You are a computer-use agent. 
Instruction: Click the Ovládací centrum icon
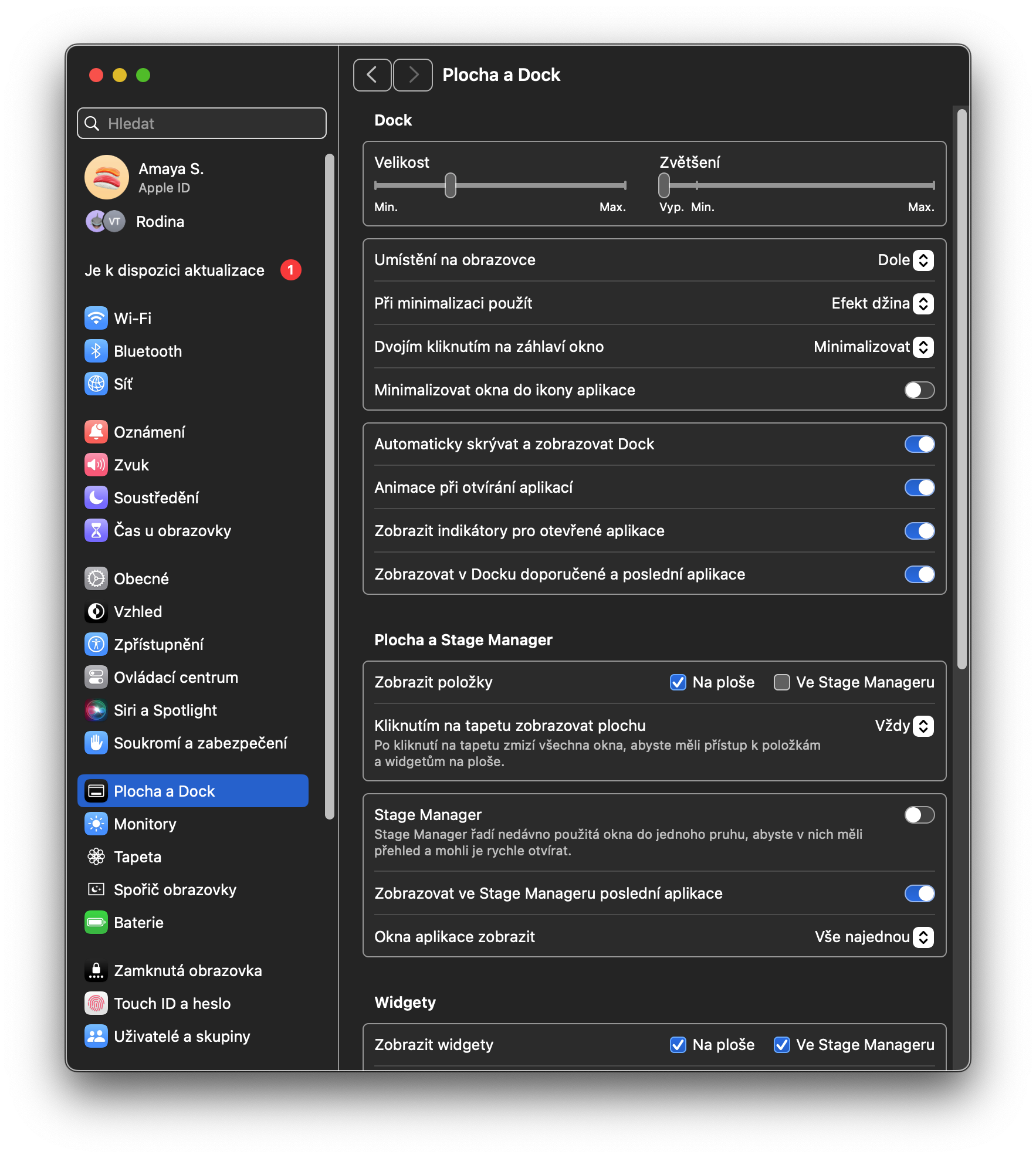[96, 678]
